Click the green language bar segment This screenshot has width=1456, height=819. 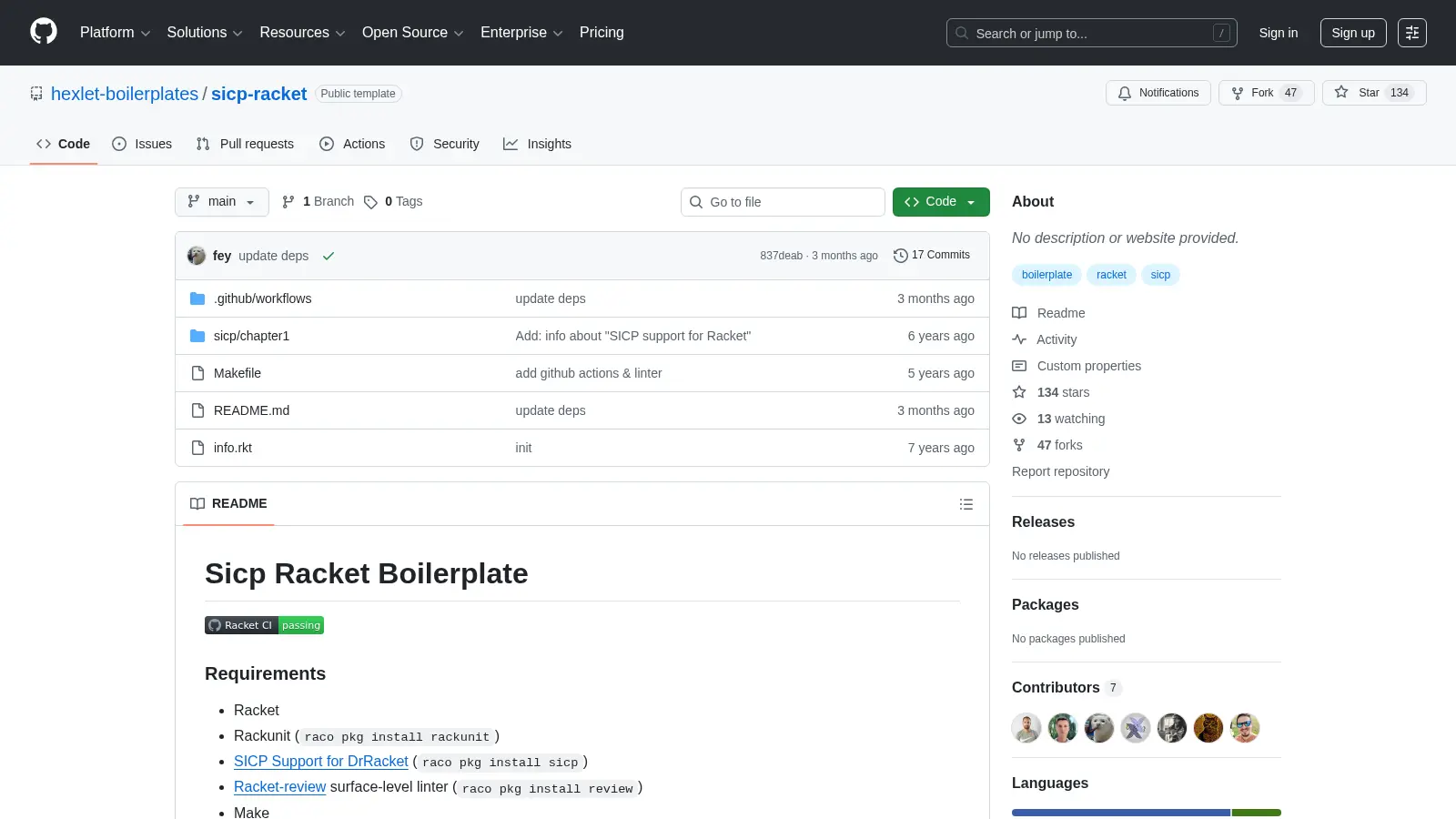[x=1257, y=813]
